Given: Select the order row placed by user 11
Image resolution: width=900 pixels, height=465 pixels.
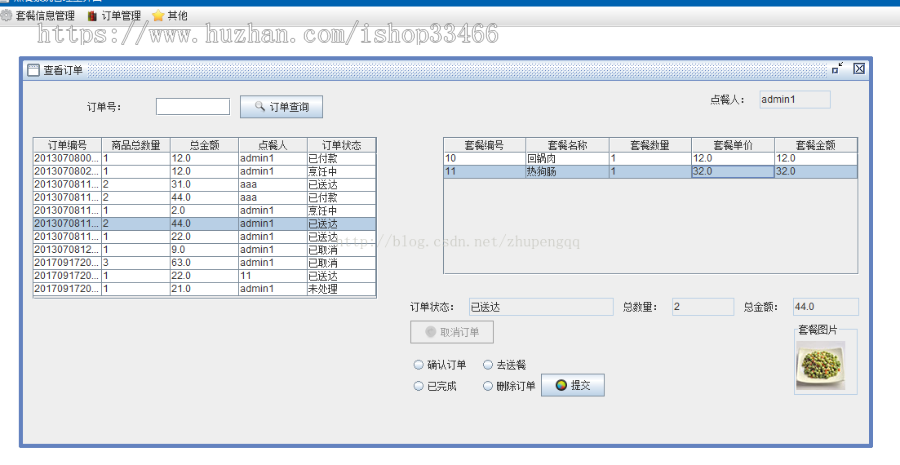Looking at the screenshot, I should [x=204, y=276].
